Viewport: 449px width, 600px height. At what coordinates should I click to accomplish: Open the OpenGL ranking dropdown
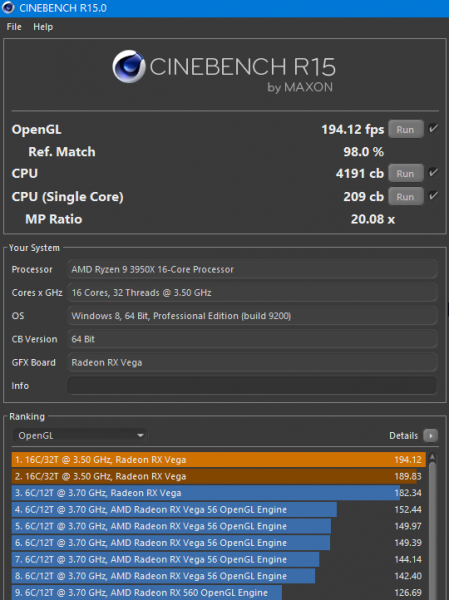(80, 435)
